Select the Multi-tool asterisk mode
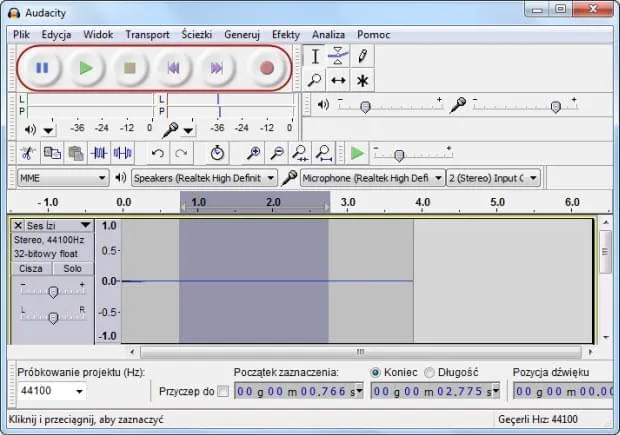The height and width of the screenshot is (435, 620). pos(362,80)
